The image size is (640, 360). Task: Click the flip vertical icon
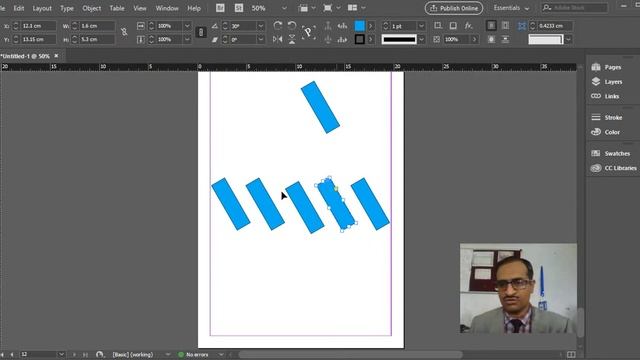tap(292, 39)
